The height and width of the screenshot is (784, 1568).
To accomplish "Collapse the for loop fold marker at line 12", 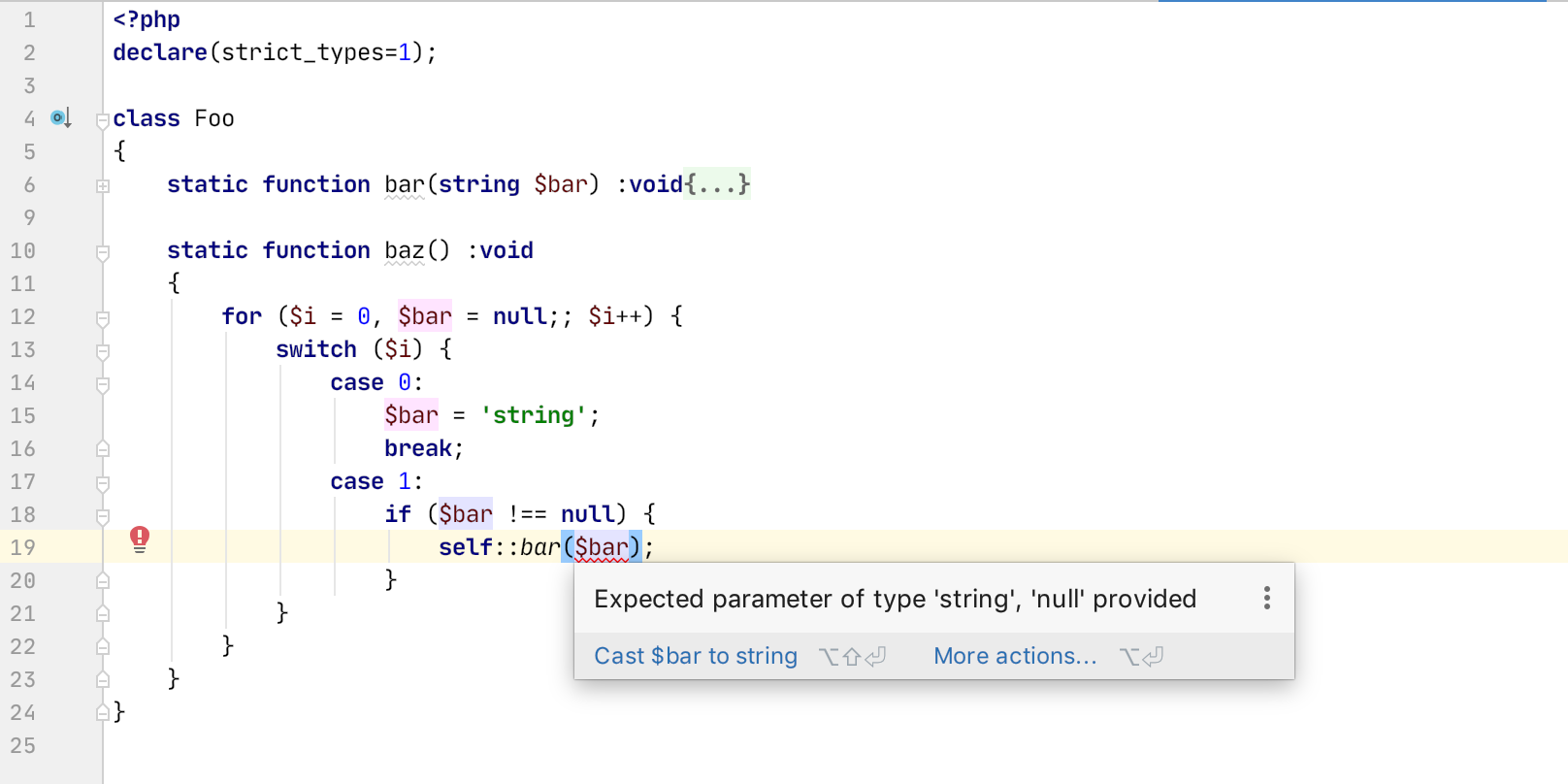I will (103, 318).
